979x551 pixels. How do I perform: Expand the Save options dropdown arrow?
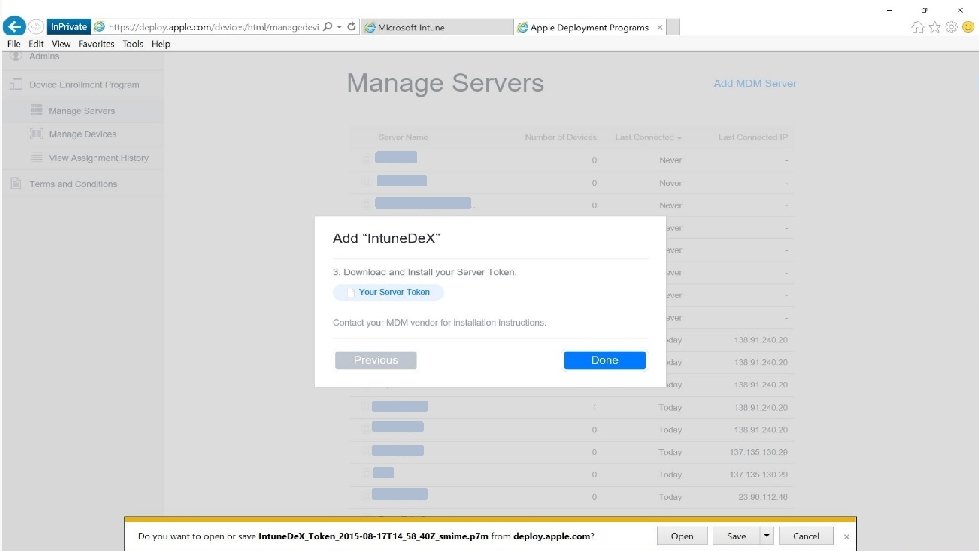pyautogui.click(x=767, y=536)
